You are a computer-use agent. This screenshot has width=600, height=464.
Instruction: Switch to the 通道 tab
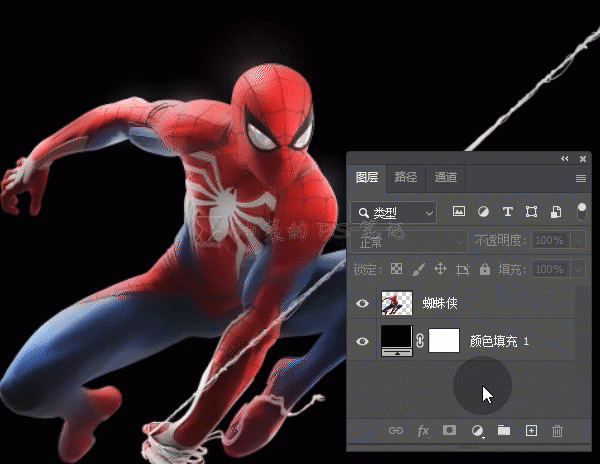pos(446,177)
